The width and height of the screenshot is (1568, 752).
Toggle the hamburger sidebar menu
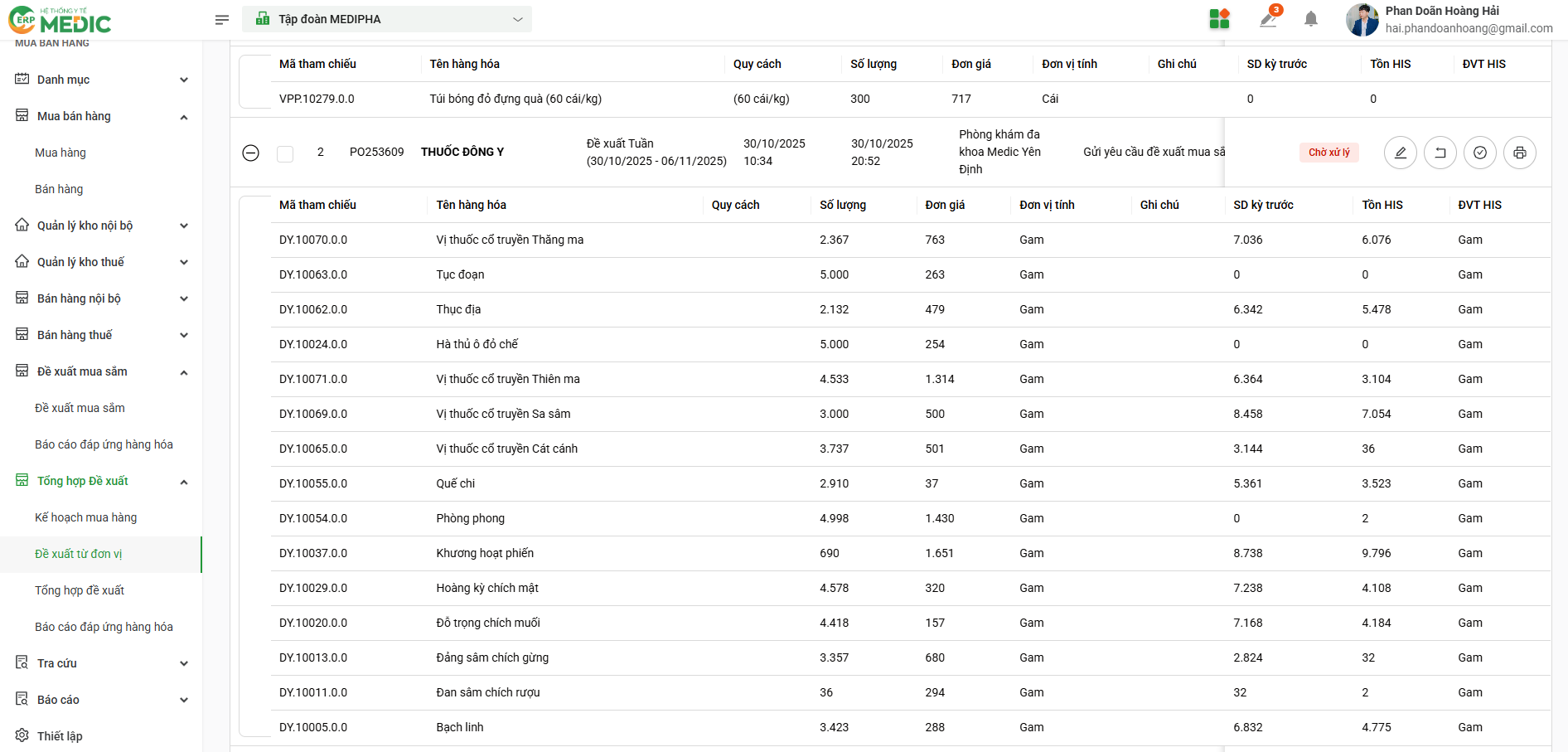pos(221,19)
